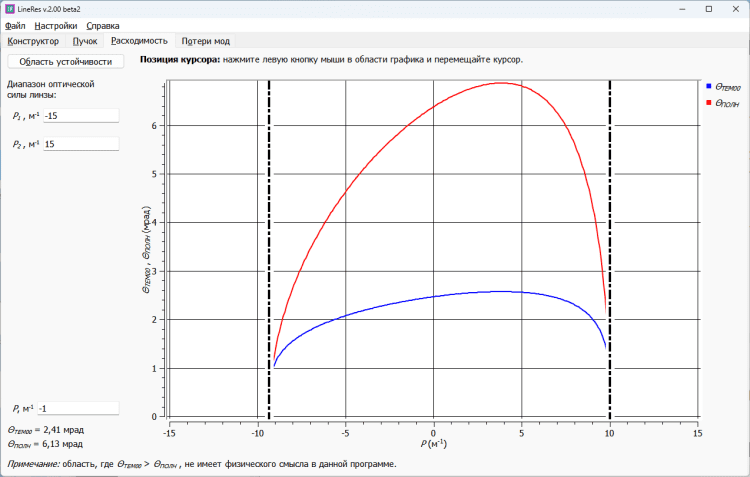Click the red θполн legend swatch
The image size is (750, 477).
coord(709,103)
